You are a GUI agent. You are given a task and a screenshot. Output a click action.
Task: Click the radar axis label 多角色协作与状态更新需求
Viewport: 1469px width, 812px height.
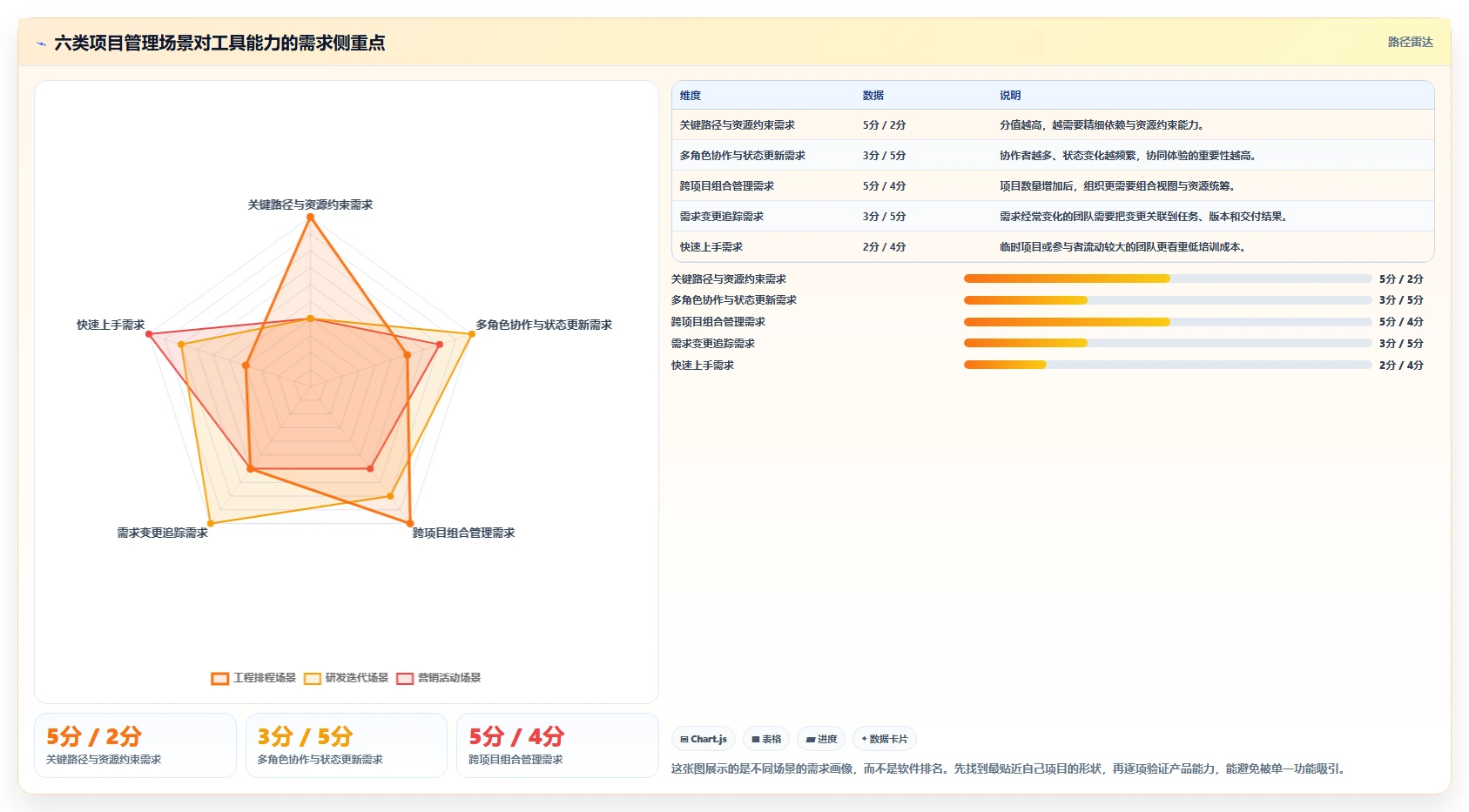543,325
